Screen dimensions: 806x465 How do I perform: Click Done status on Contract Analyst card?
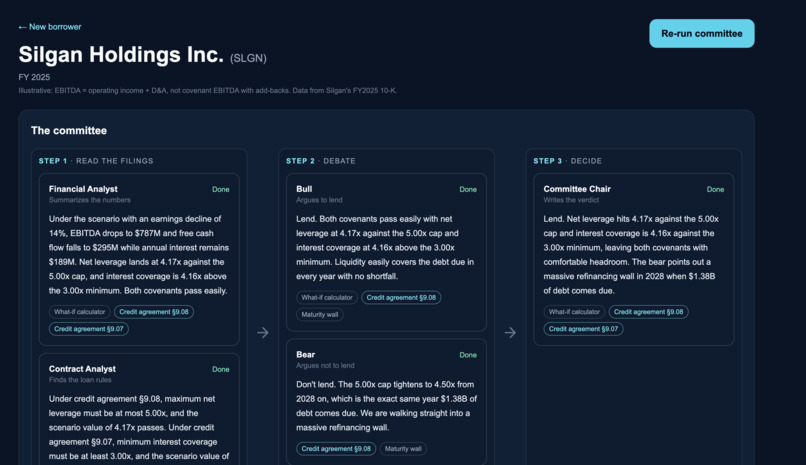(x=221, y=369)
